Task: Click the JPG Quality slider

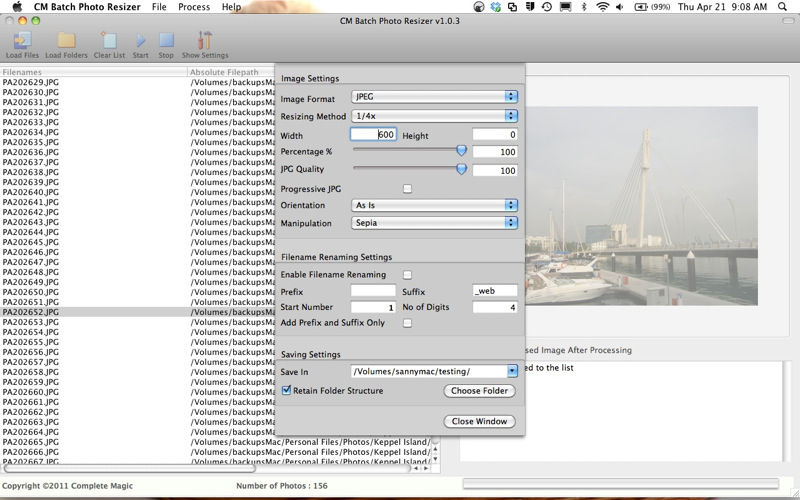Action: (407, 170)
